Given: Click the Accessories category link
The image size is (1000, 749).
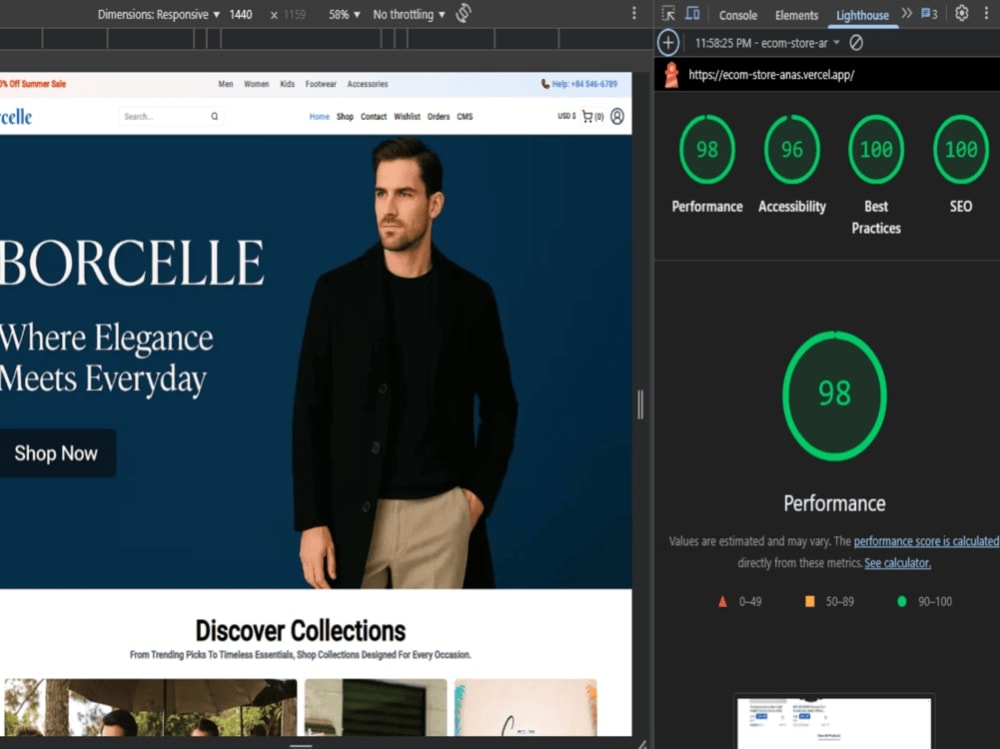Looking at the screenshot, I should 367,84.
